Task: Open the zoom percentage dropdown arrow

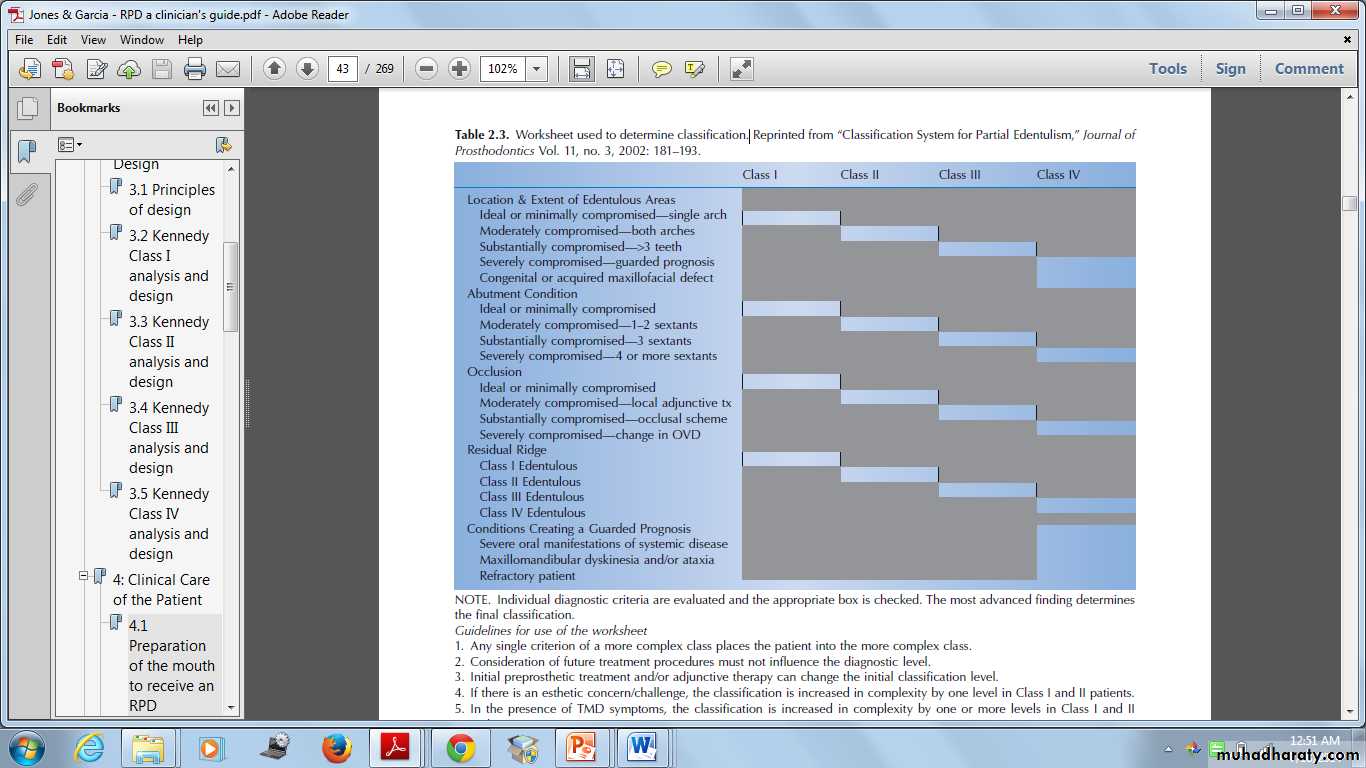Action: 537,69
